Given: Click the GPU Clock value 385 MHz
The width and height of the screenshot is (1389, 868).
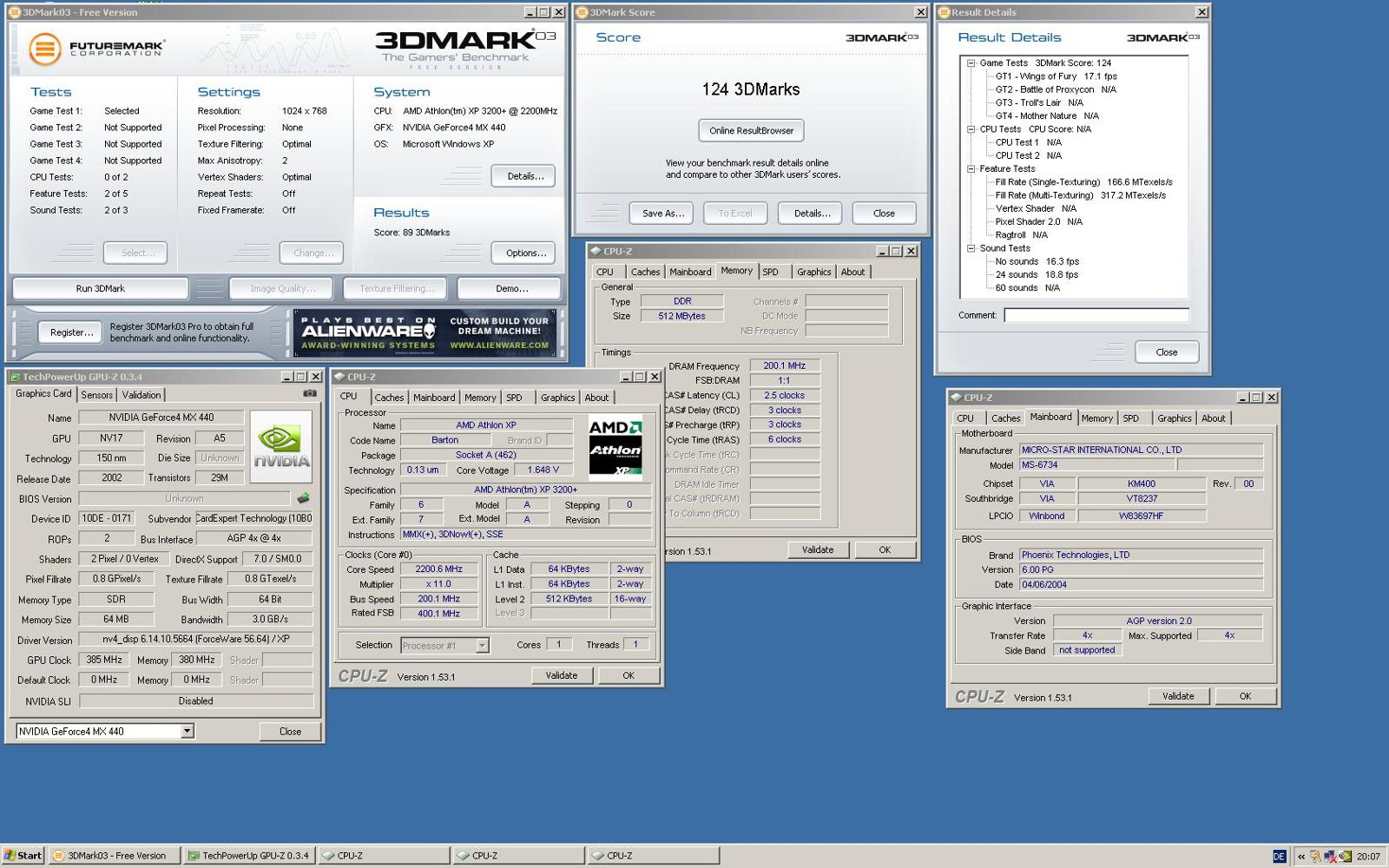Looking at the screenshot, I should click(104, 660).
